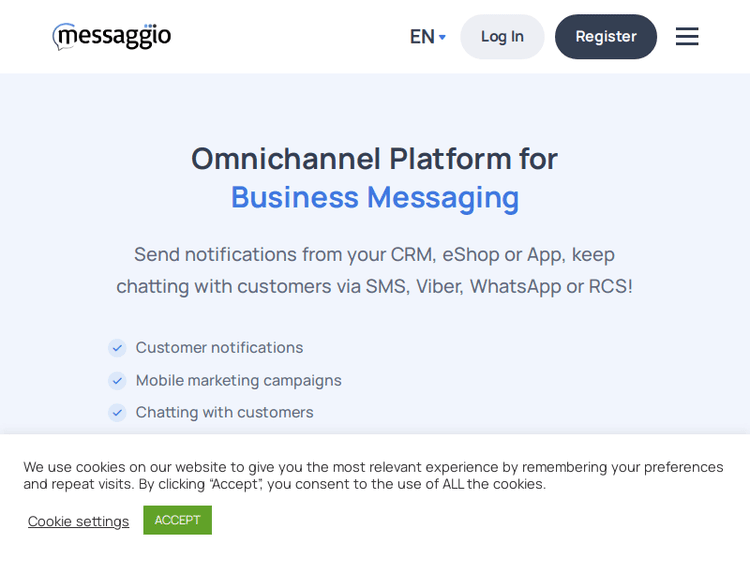Open the hamburger menu icon
Image resolution: width=750 pixels, height=563 pixels.
click(x=687, y=37)
